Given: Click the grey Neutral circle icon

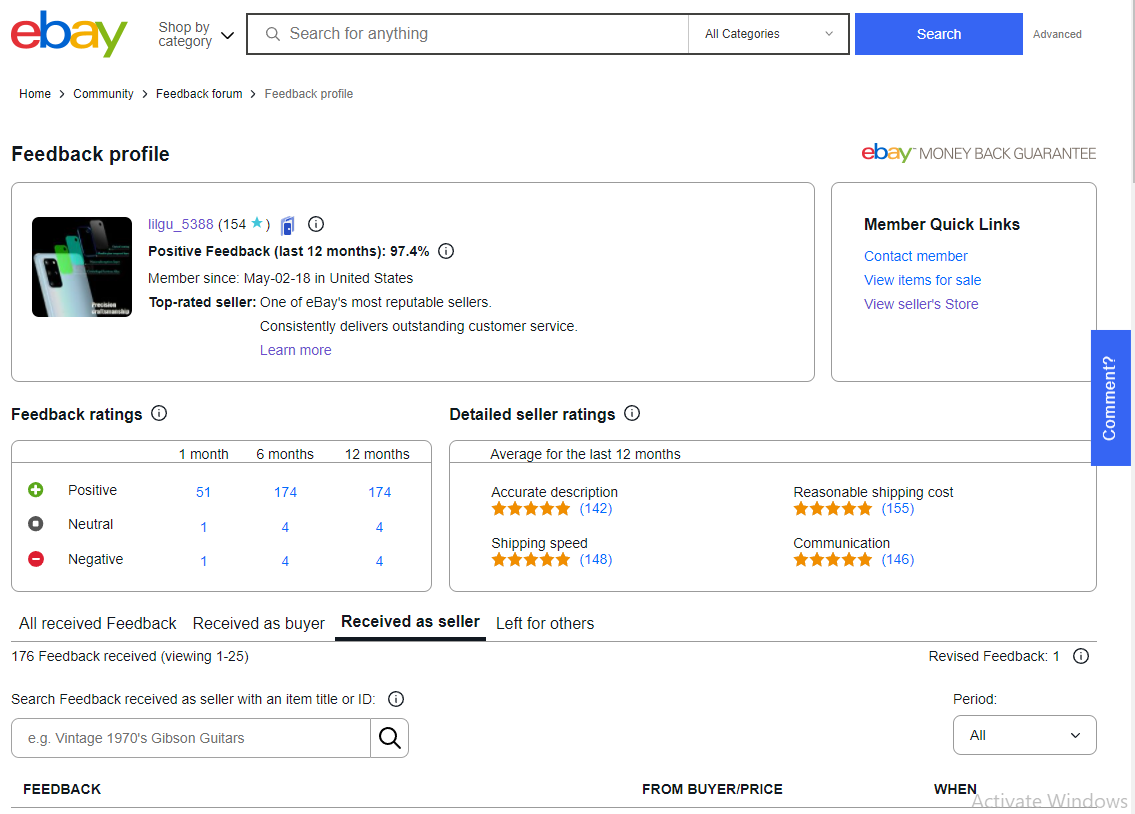Looking at the screenshot, I should point(35,523).
